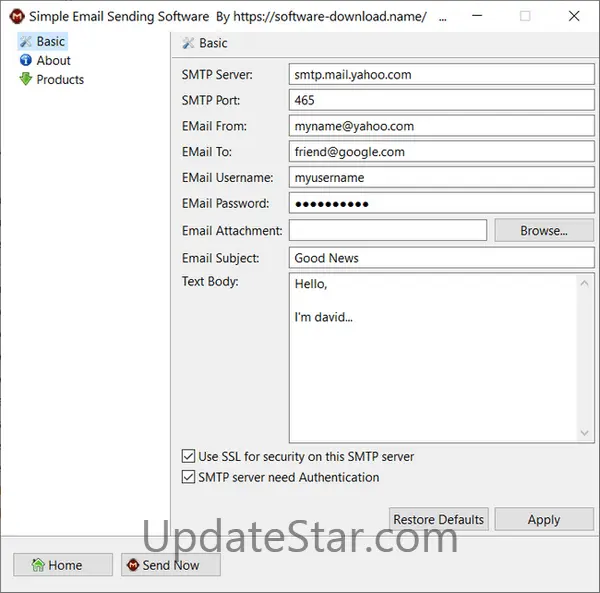
Task: Click the green download arrow icon beside Products
Action: (x=26, y=79)
